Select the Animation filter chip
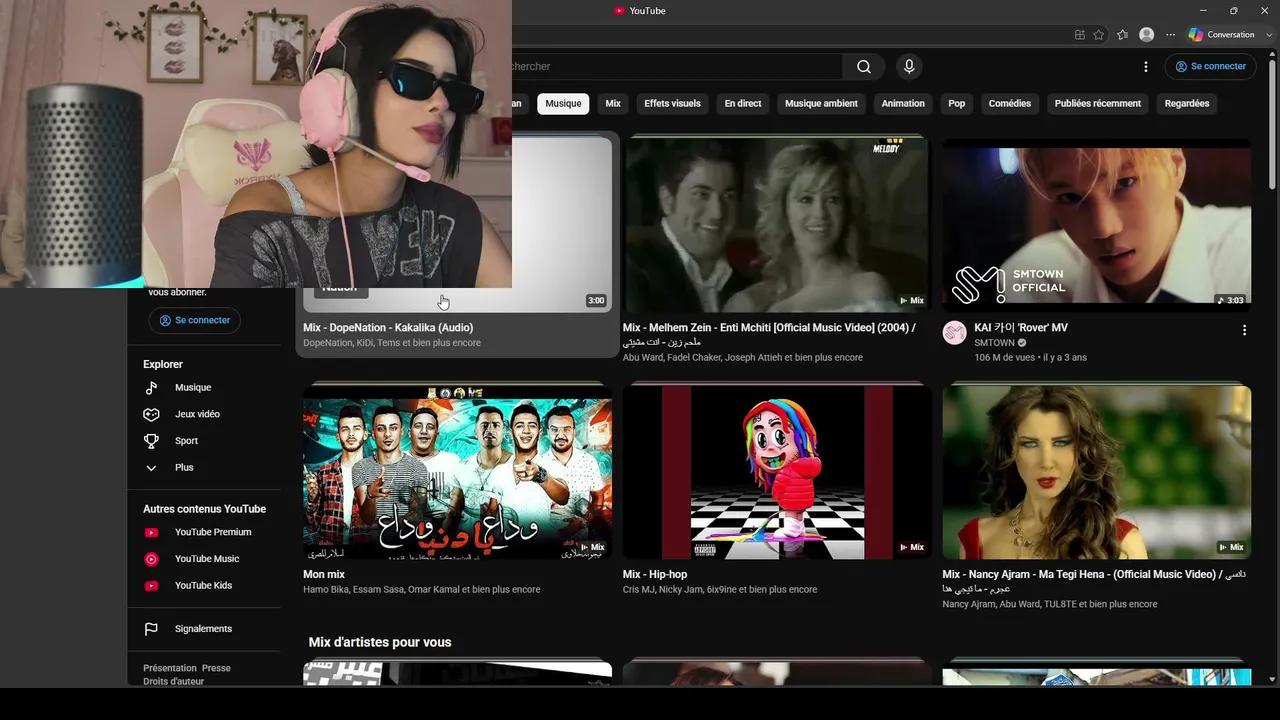 click(x=903, y=104)
